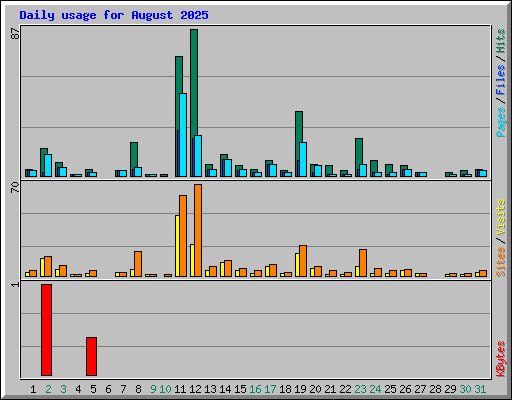Click the 'Hits' legend label
Screen dimensions: 512x400
[x=501, y=41]
